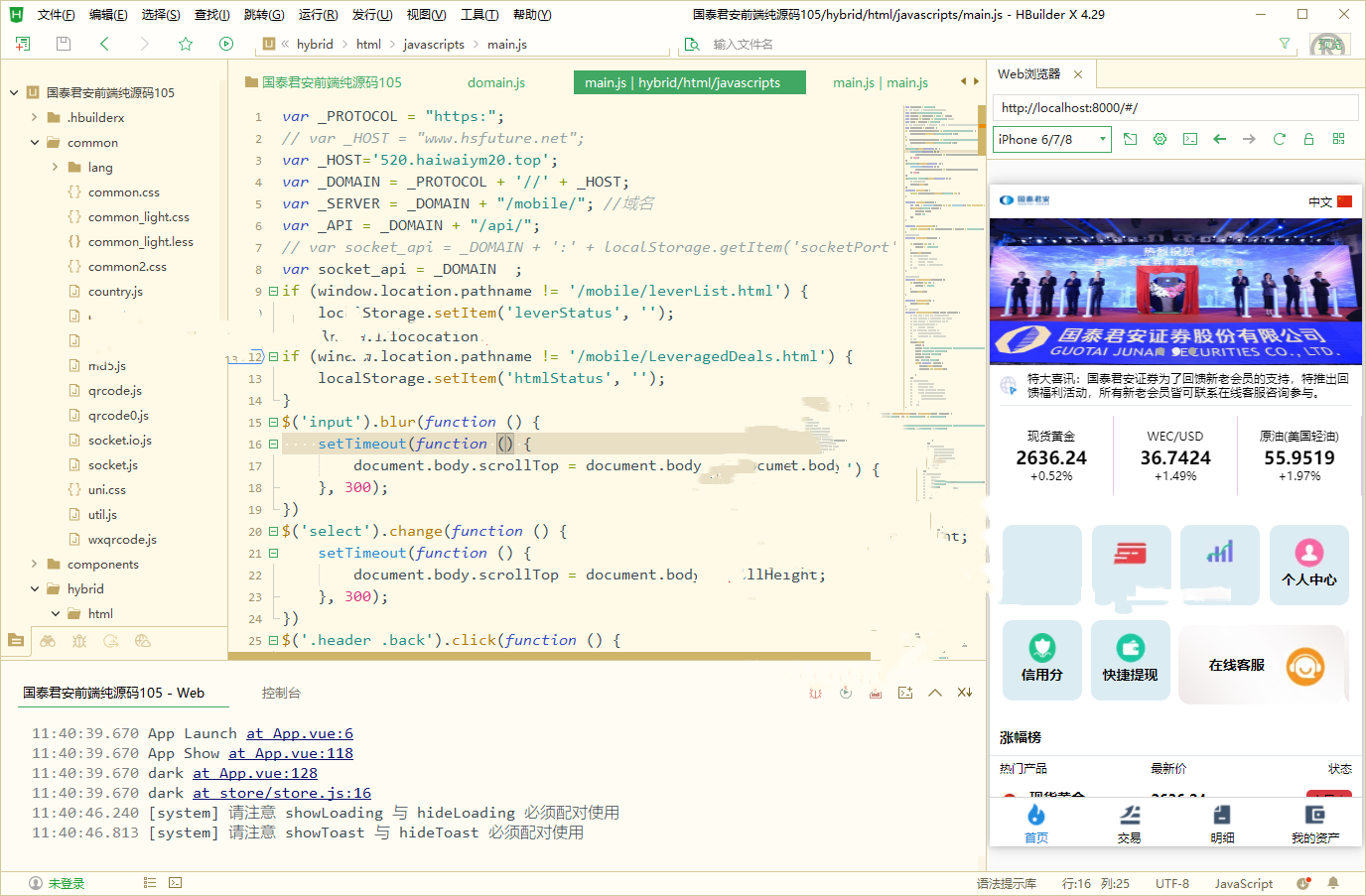Click the Run play icon in toolbar
The image size is (1366, 896).
click(226, 44)
